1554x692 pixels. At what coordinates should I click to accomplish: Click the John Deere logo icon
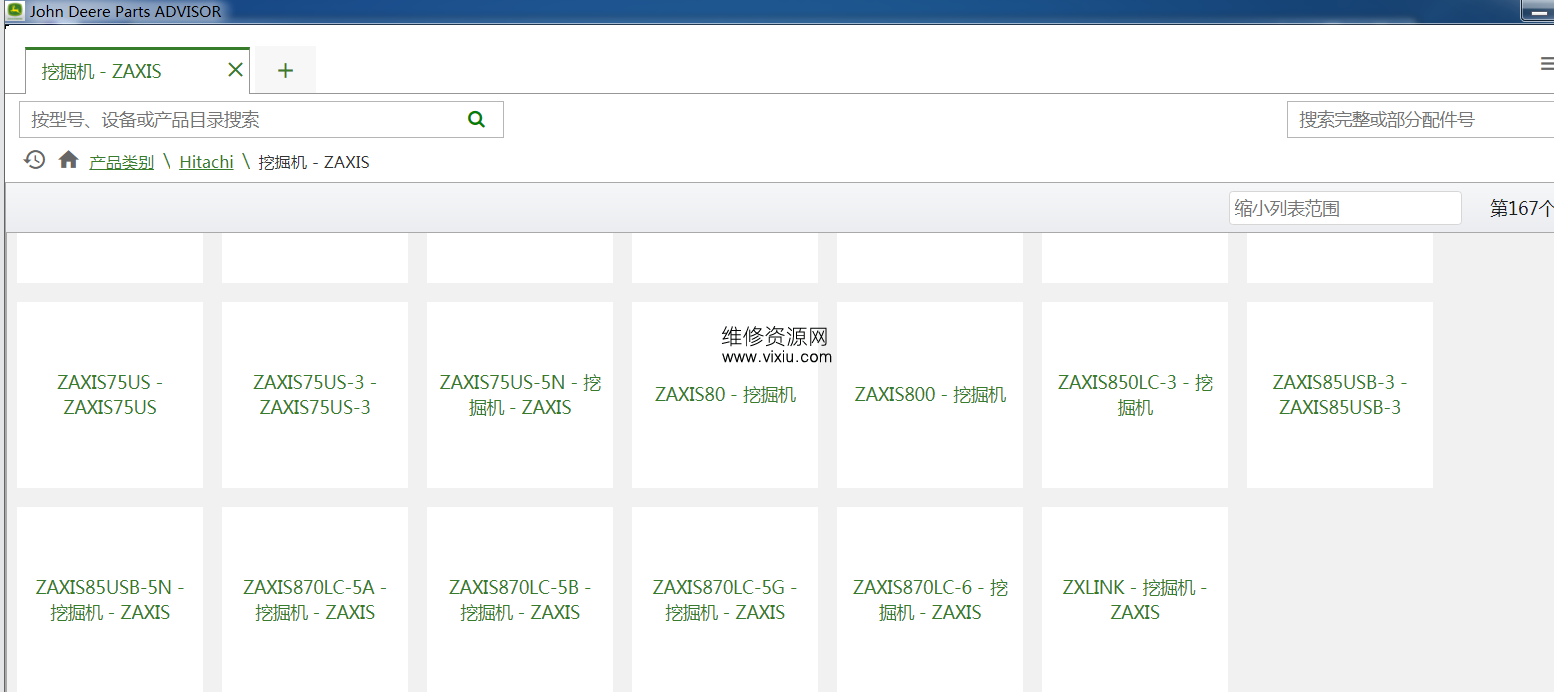pos(15,12)
